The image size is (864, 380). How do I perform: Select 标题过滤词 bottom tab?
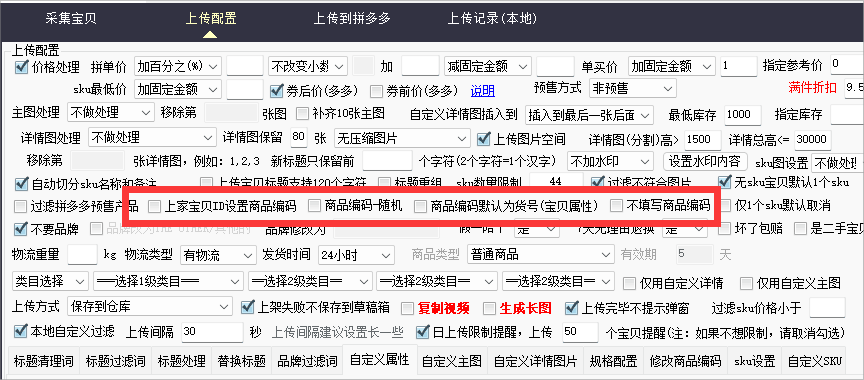click(115, 362)
